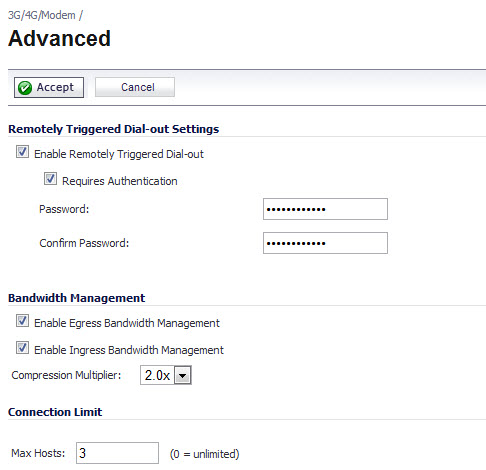The image size is (486, 470).
Task: Click the Max Hosts input field
Action: 117,453
